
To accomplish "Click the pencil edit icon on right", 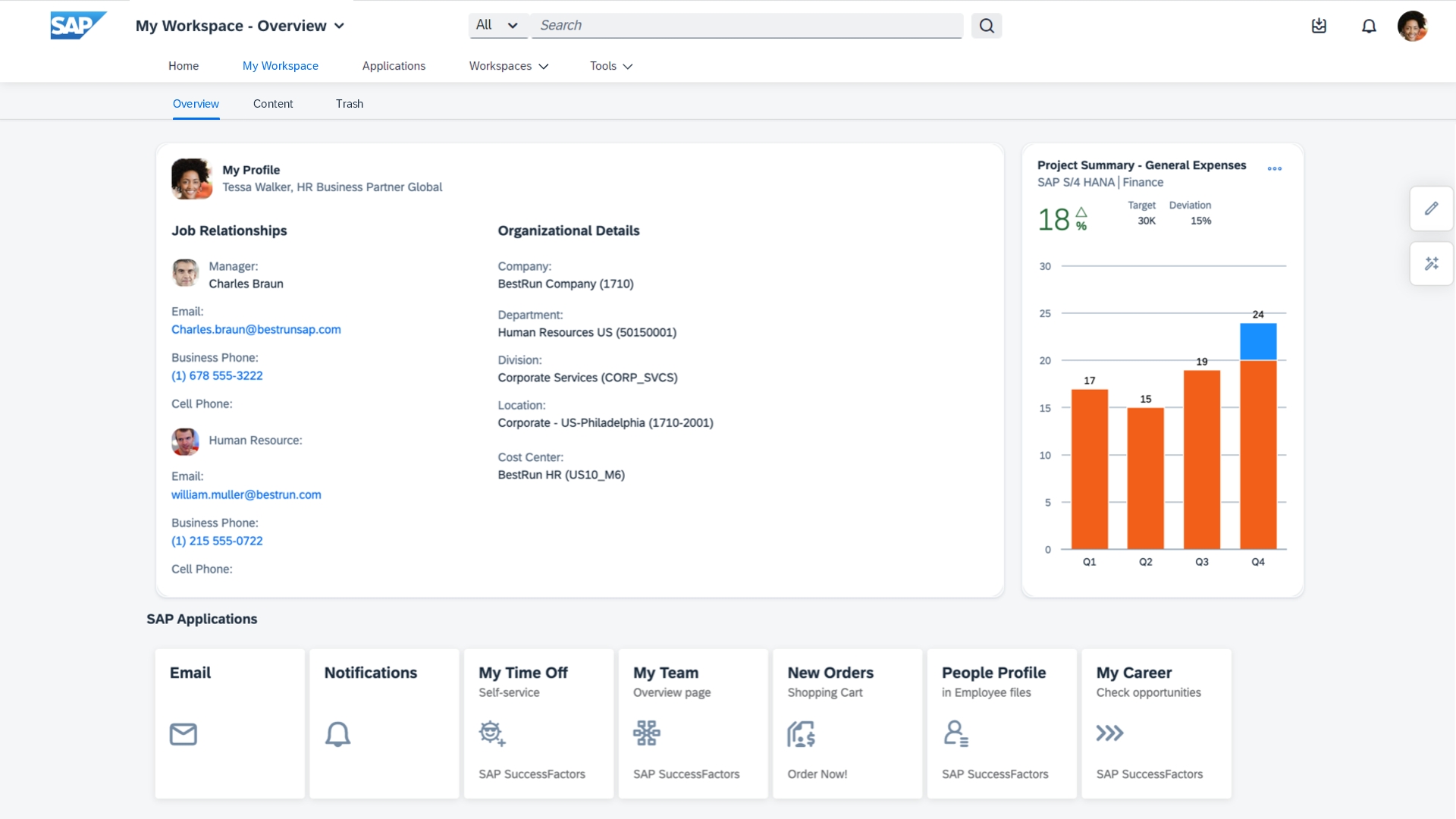I will coord(1431,209).
